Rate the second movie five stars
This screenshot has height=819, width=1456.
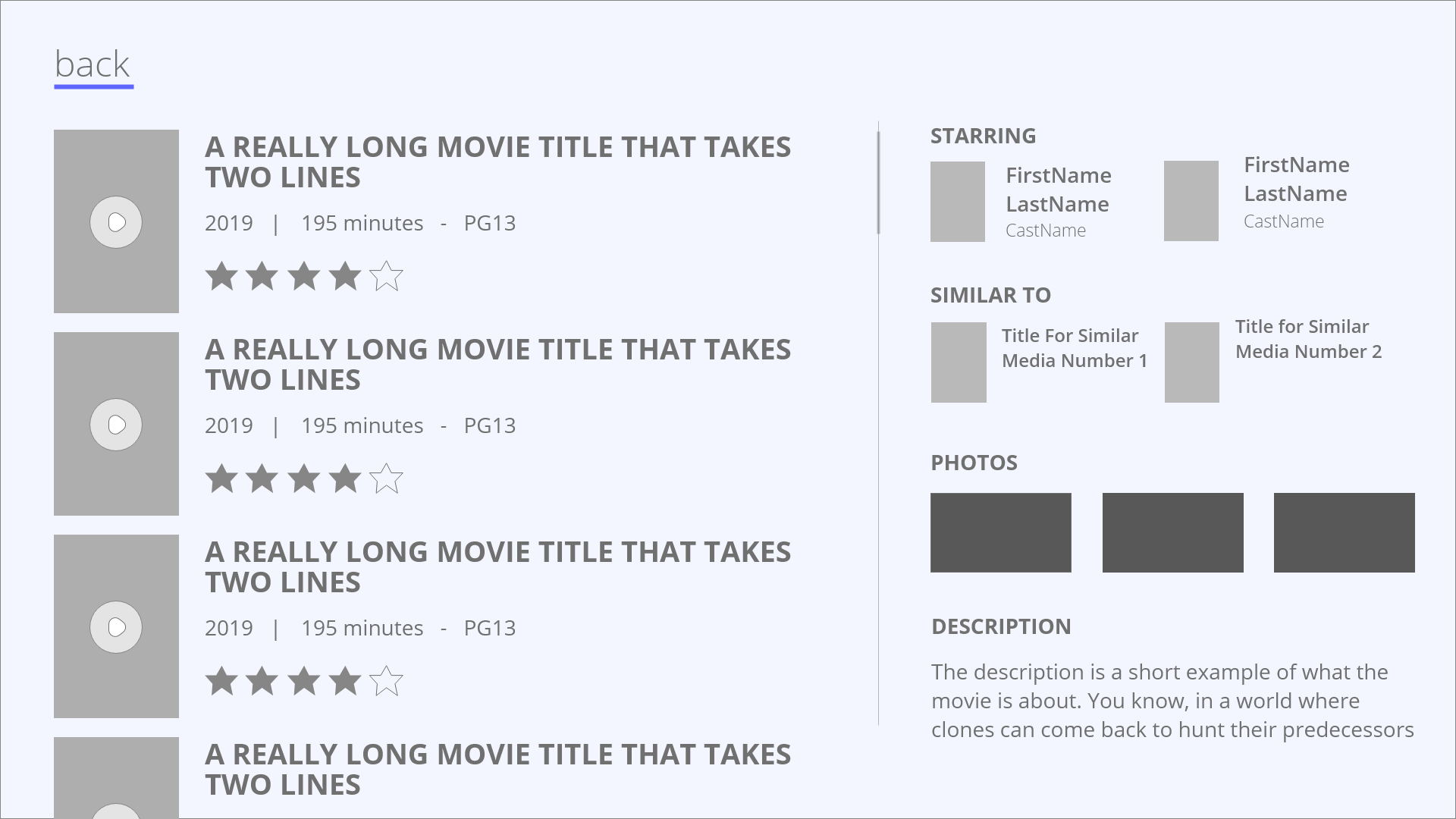click(386, 479)
